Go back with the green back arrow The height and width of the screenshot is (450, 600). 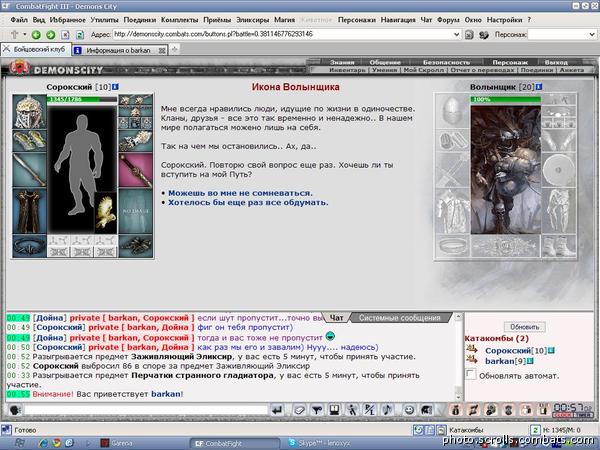click(x=36, y=35)
